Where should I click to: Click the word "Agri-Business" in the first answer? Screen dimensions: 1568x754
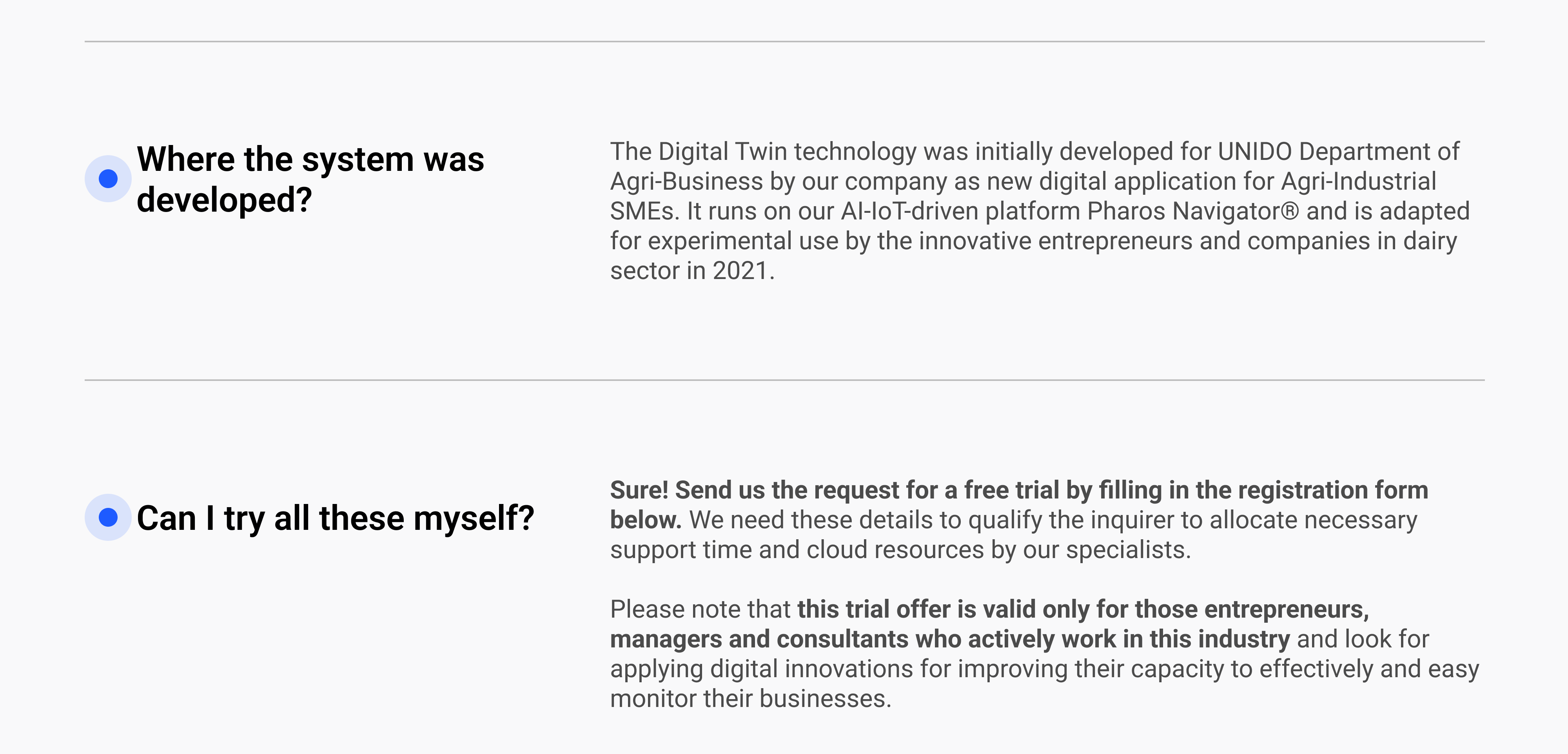click(686, 182)
